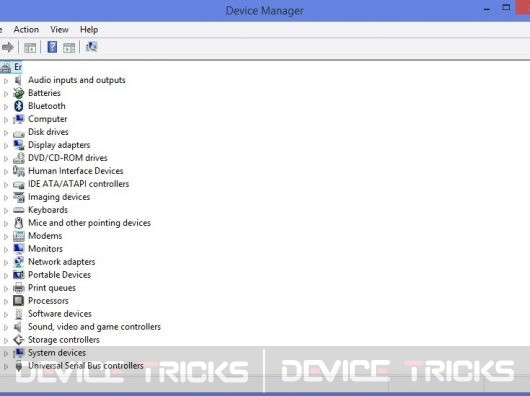The width and height of the screenshot is (530, 396).
Task: Select the 'IDE ATA/ATAPI controllers' label
Action: coord(78,184)
